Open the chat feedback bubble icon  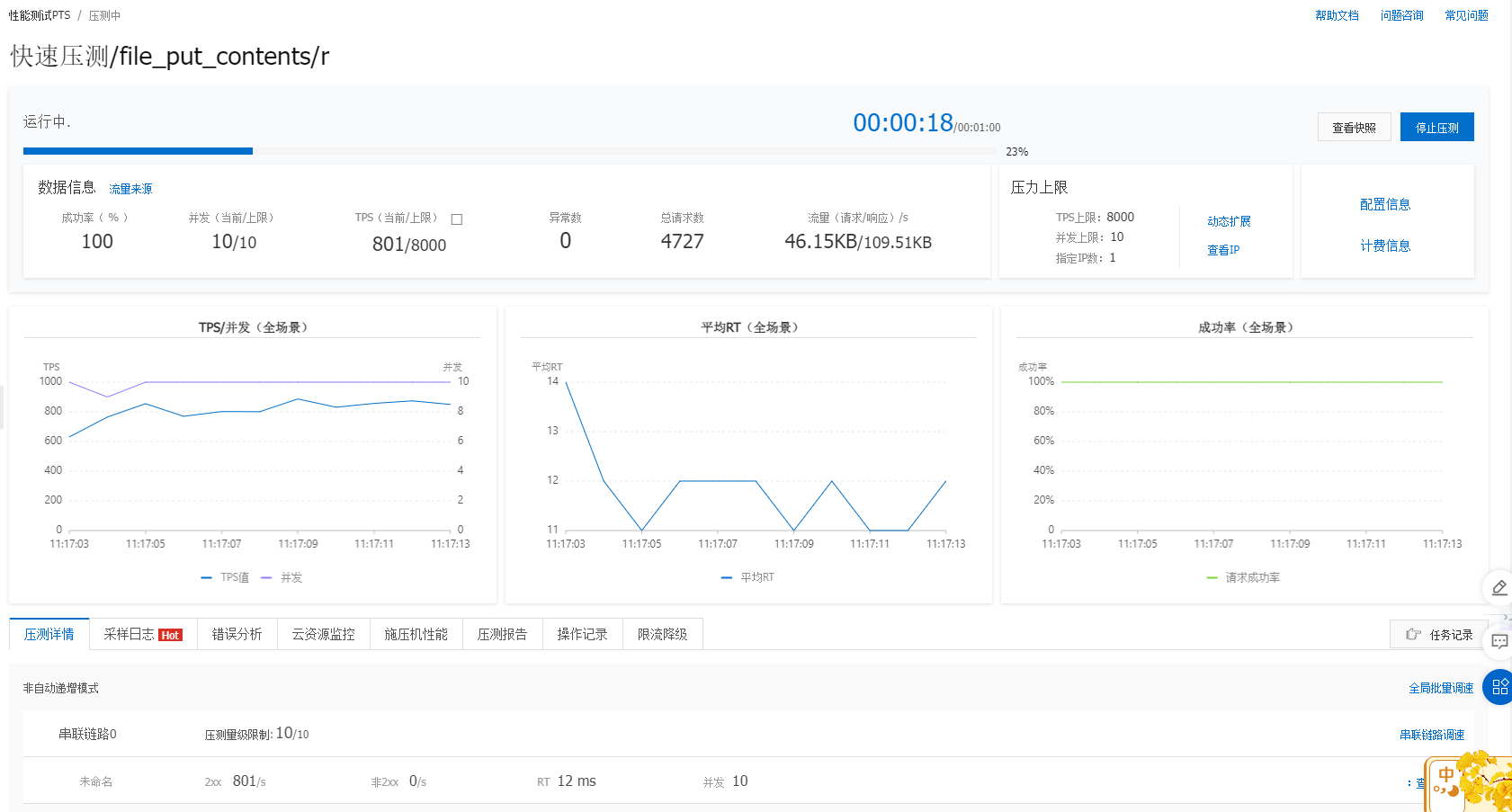(1499, 641)
